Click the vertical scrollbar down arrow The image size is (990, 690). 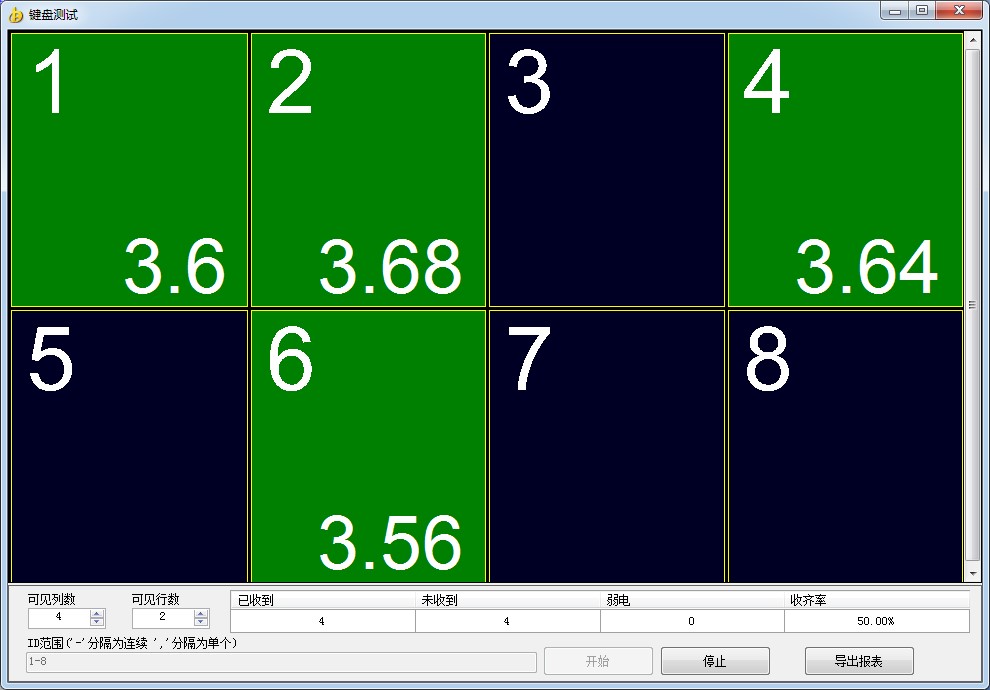coord(972,574)
